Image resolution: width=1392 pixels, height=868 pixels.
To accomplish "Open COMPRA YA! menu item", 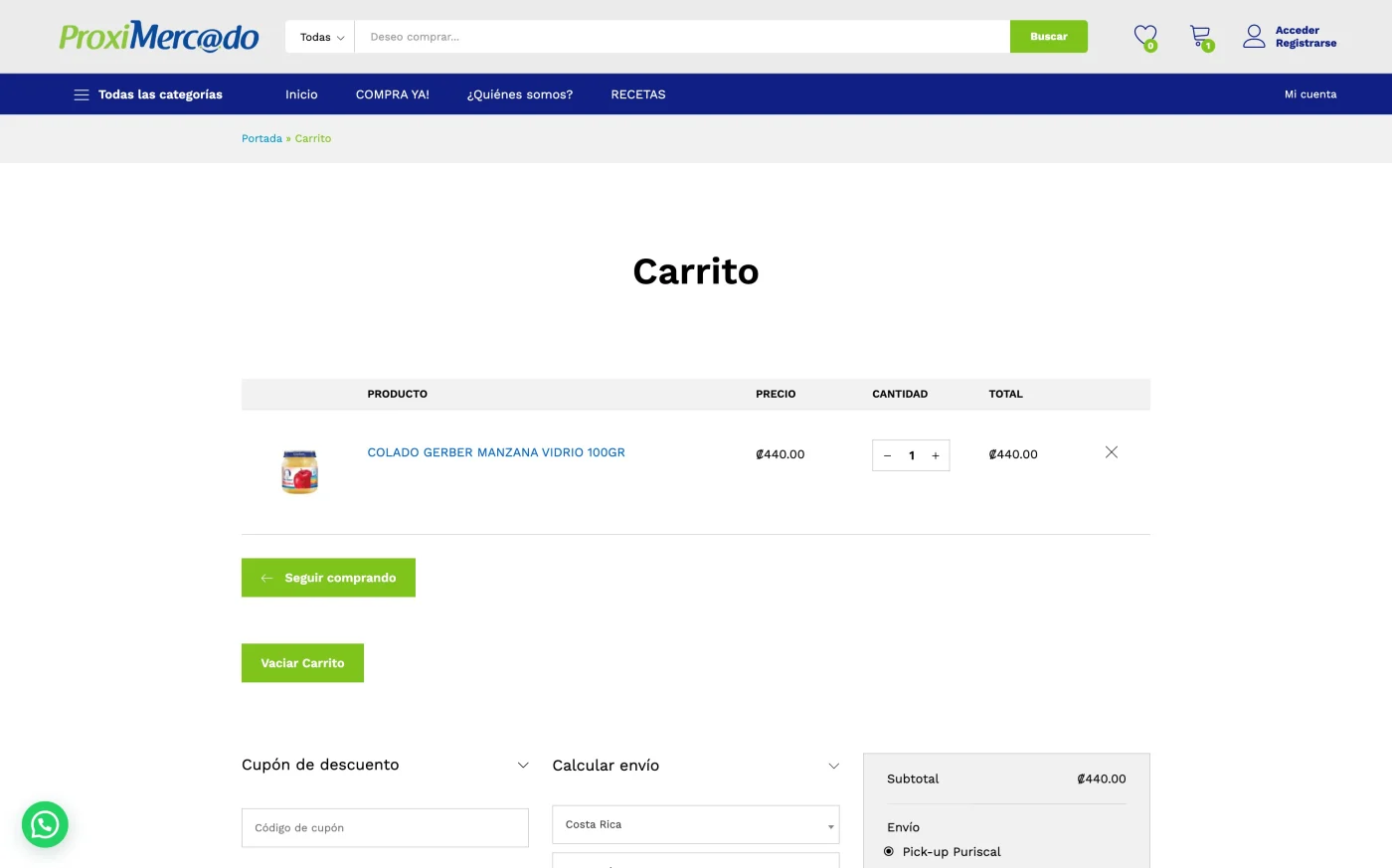I will (393, 94).
